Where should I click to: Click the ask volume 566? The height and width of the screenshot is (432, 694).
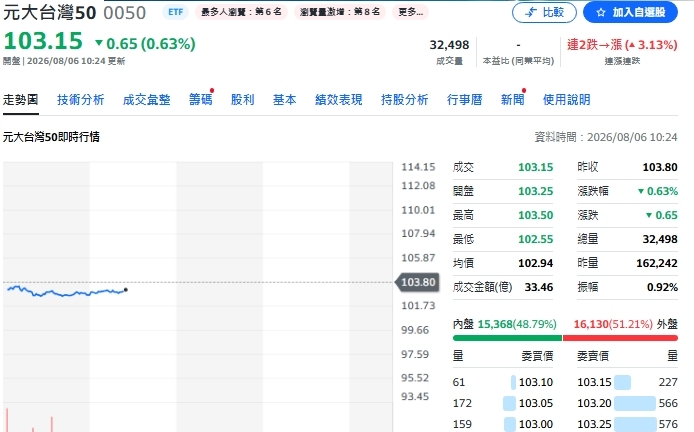668,403
